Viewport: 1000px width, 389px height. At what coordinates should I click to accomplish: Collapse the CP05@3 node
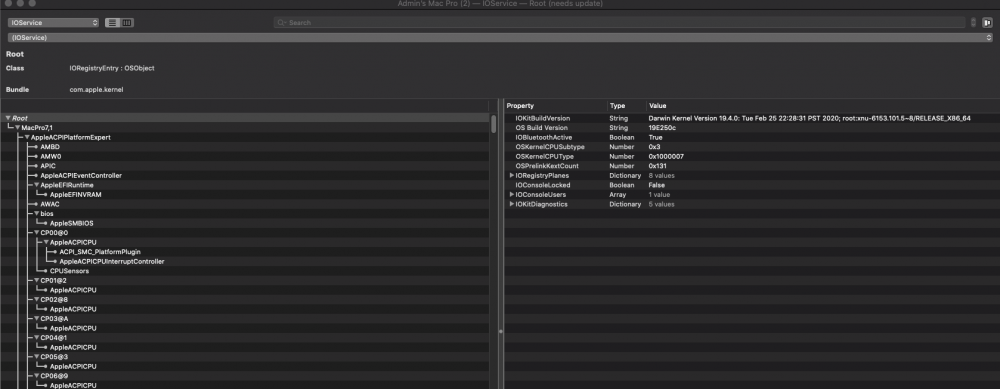pyautogui.click(x=37, y=357)
